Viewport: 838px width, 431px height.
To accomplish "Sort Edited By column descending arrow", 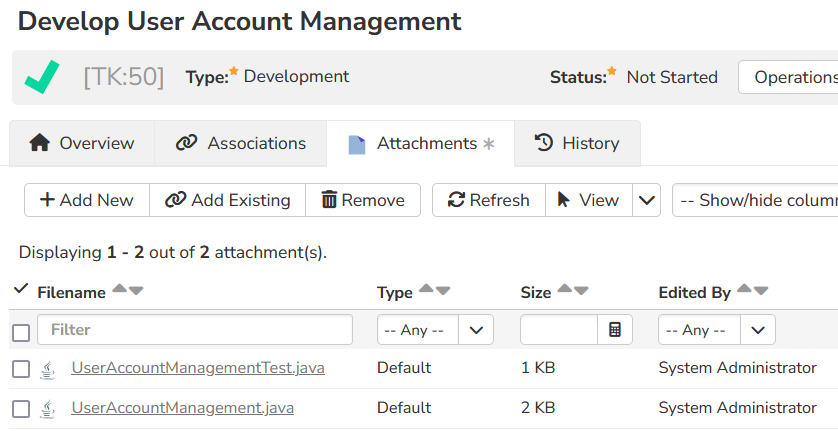I will pyautogui.click(x=761, y=290).
